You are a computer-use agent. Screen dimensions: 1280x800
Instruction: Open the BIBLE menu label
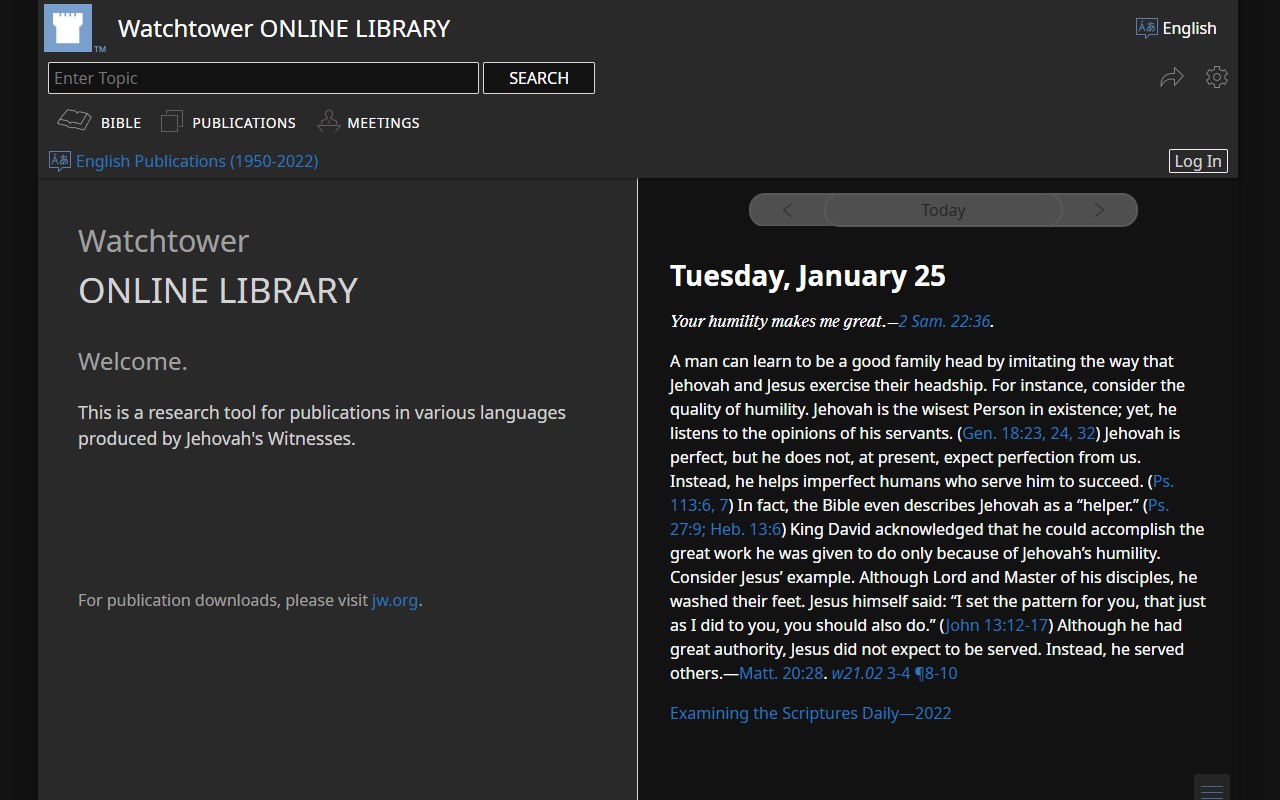pos(121,123)
